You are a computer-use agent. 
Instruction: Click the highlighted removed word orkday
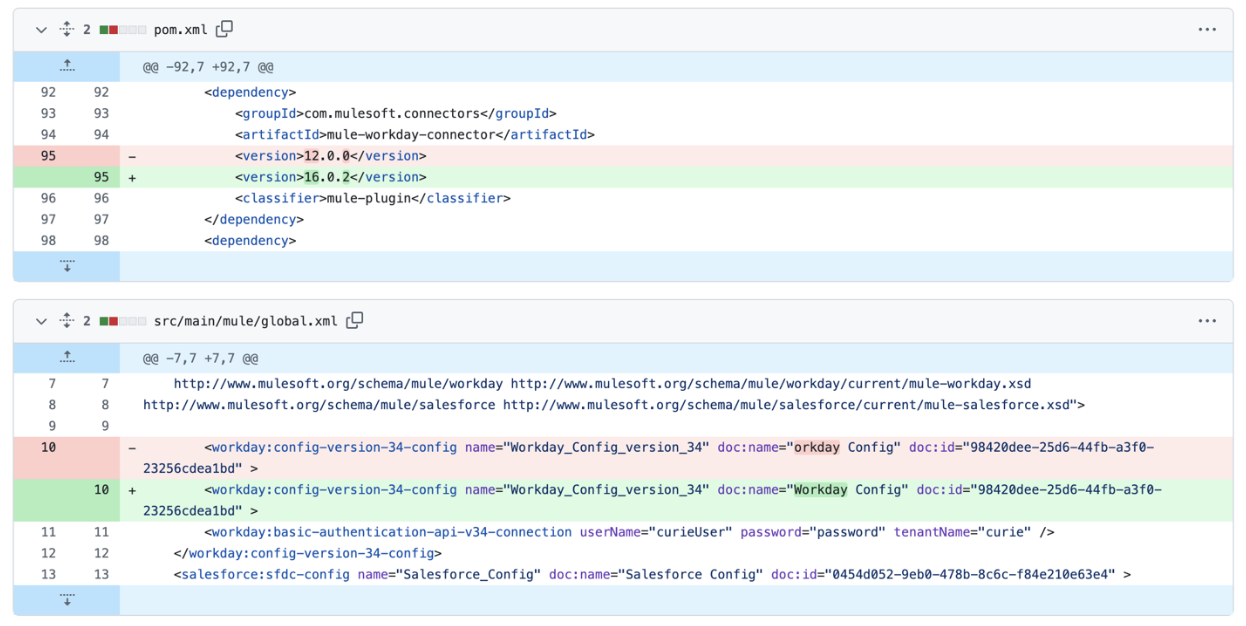[x=817, y=447]
